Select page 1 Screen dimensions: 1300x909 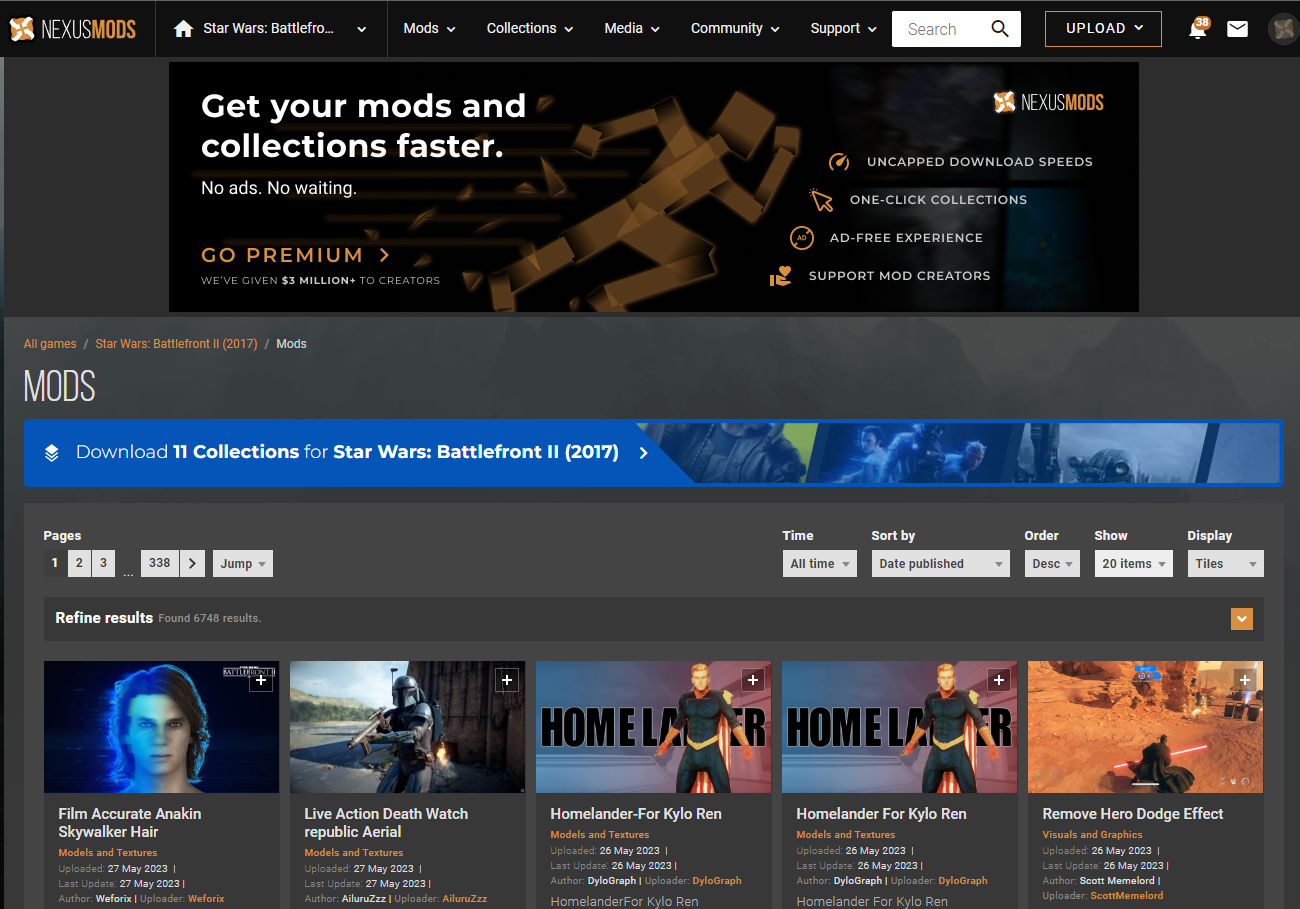[55, 563]
